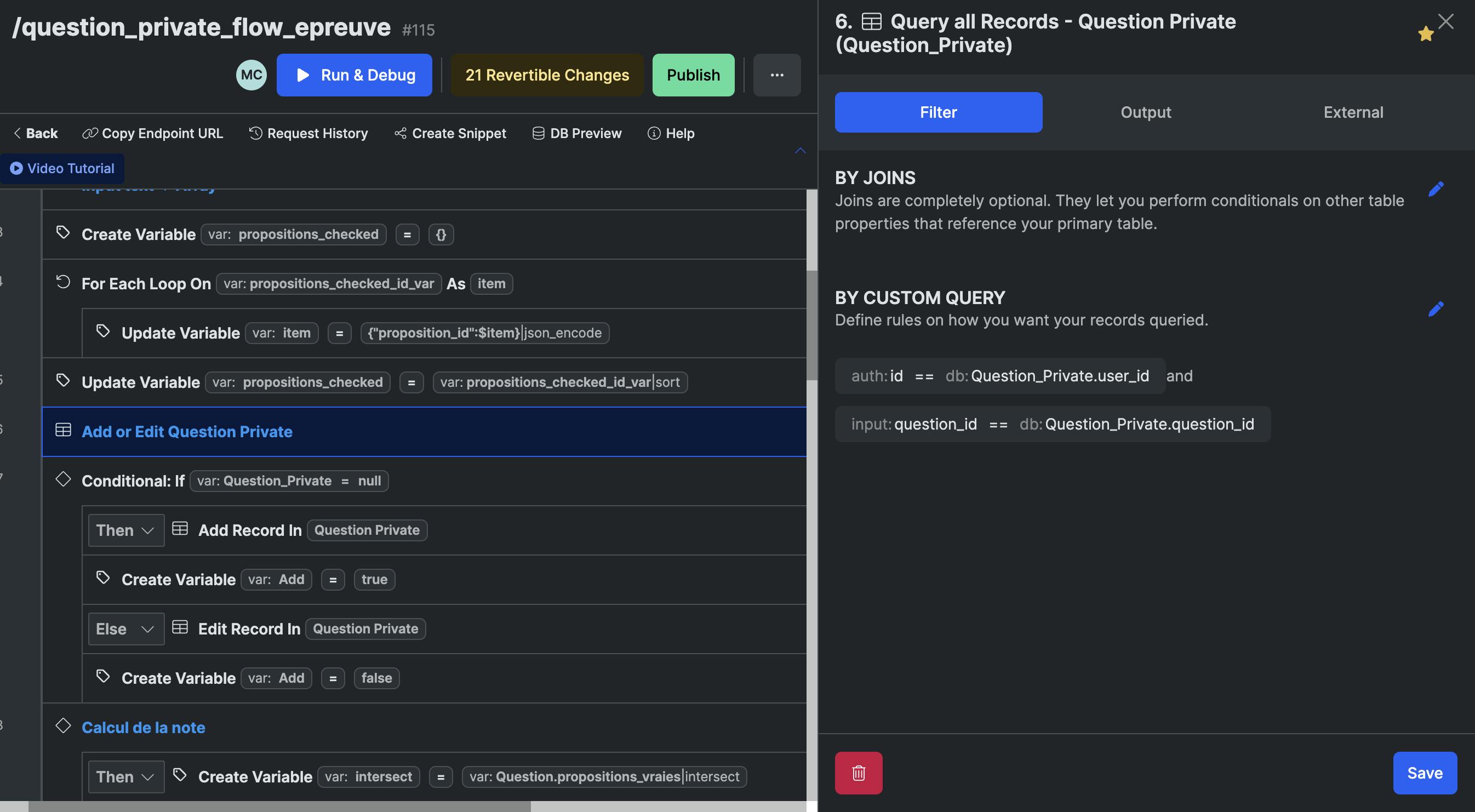Switch to the Output tab
1475x812 pixels.
pos(1145,112)
